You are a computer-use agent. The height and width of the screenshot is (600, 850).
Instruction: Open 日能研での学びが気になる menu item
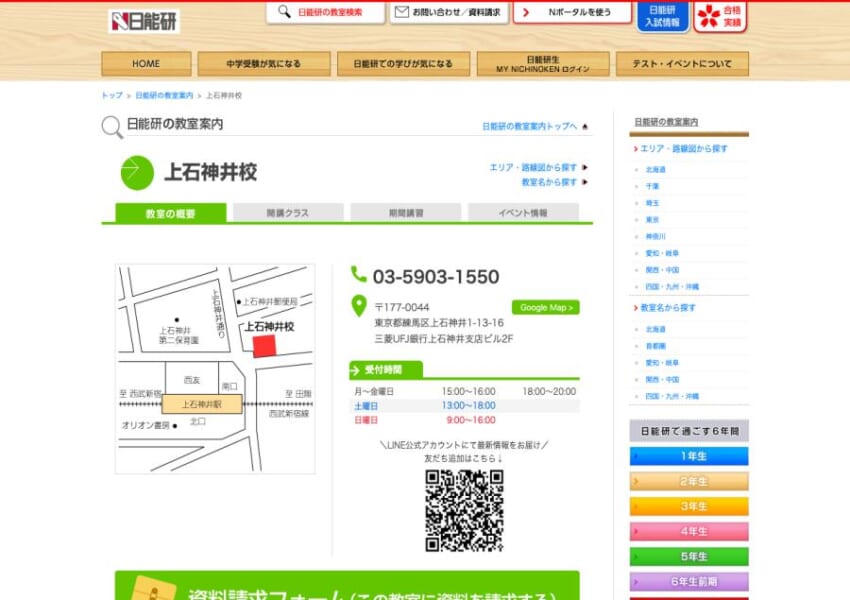tap(403, 64)
